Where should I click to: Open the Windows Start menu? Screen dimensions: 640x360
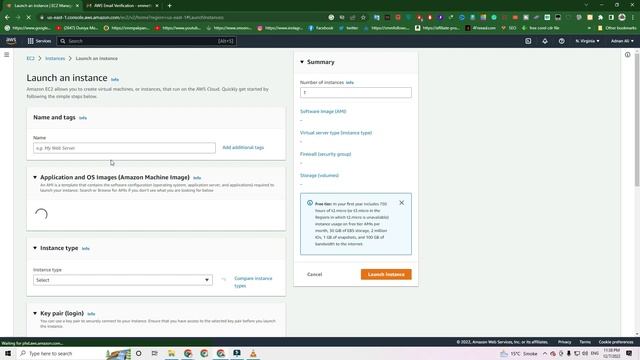coord(8,353)
